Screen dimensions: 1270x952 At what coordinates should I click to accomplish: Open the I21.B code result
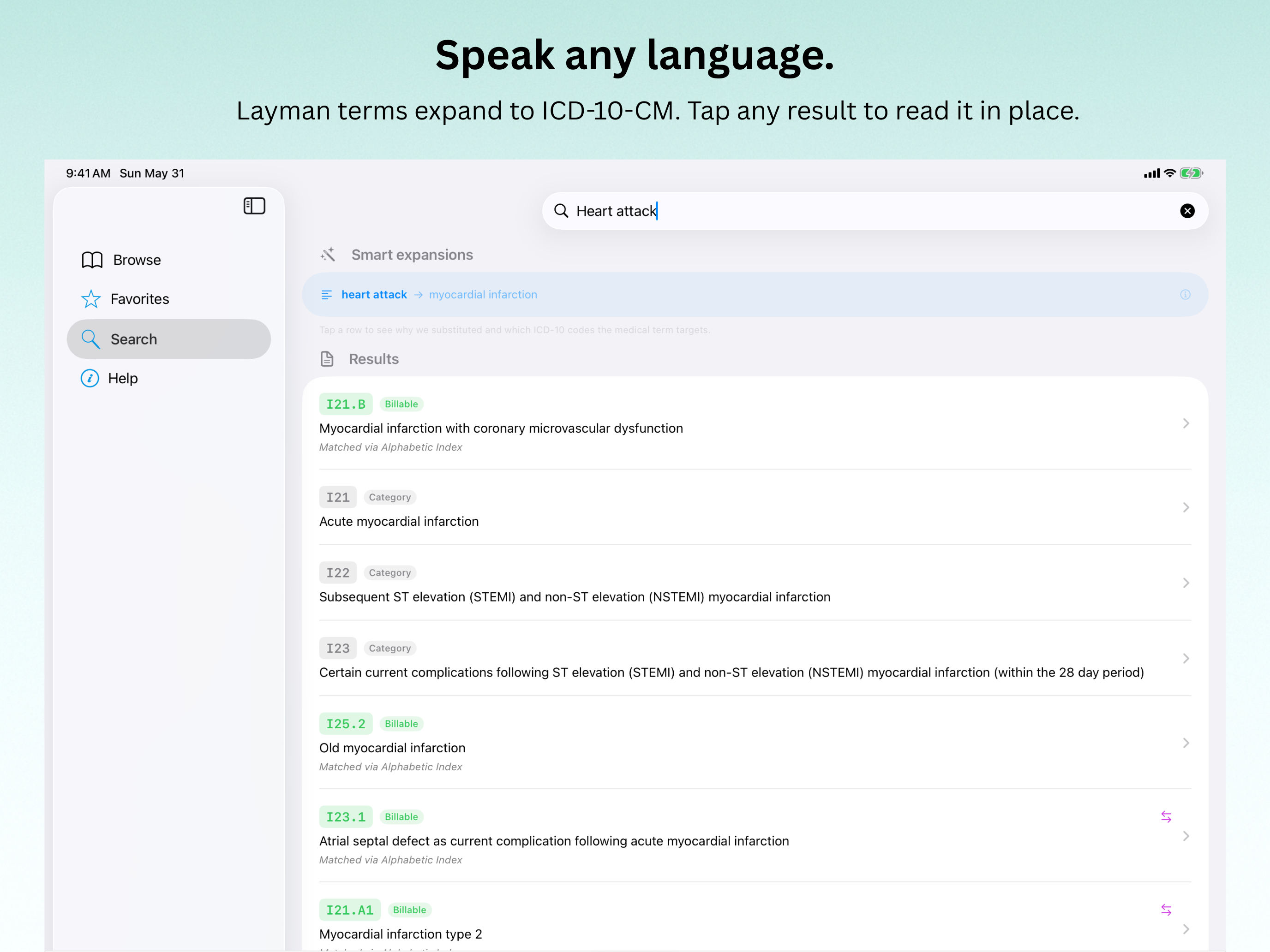(755, 423)
